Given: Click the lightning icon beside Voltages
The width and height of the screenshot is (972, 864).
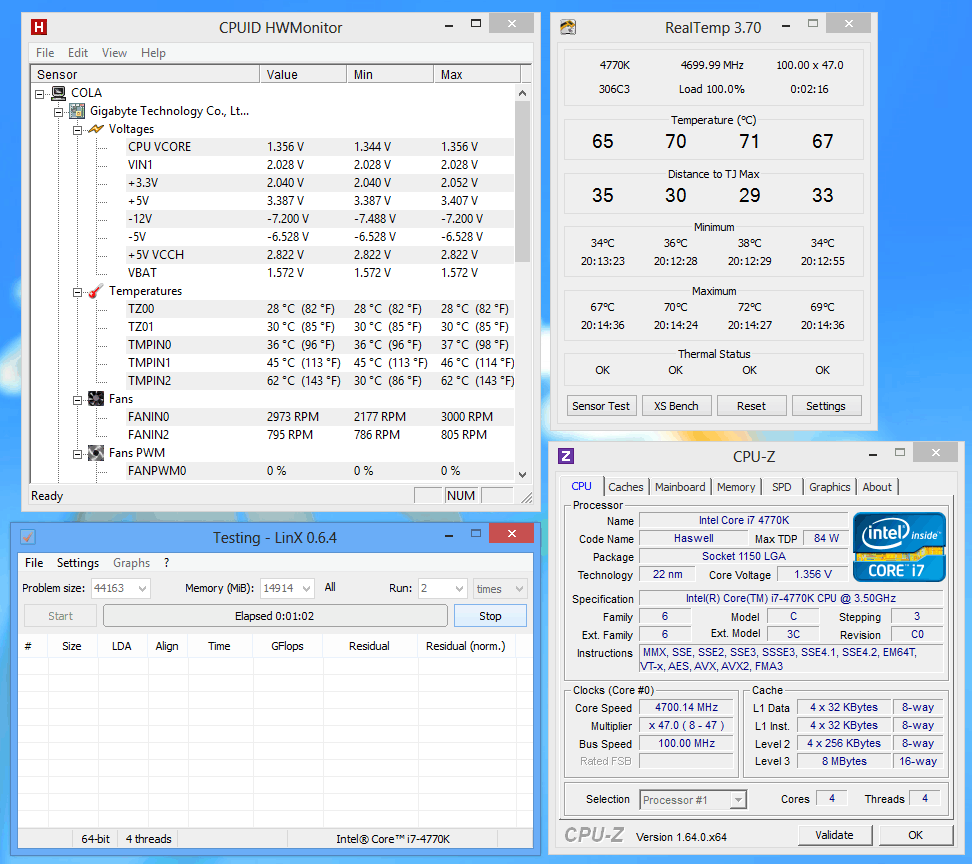Looking at the screenshot, I should tap(96, 129).
